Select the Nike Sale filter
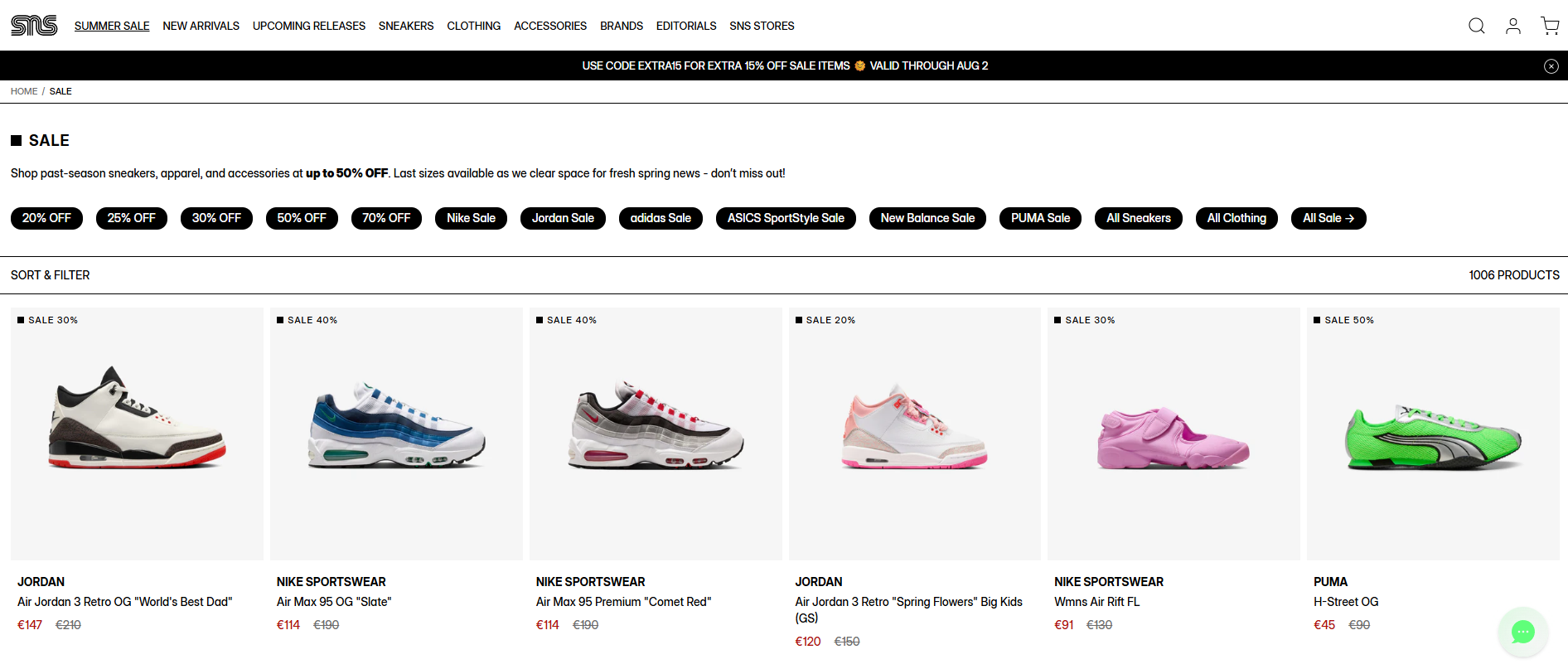The image size is (1568, 669). (x=471, y=218)
